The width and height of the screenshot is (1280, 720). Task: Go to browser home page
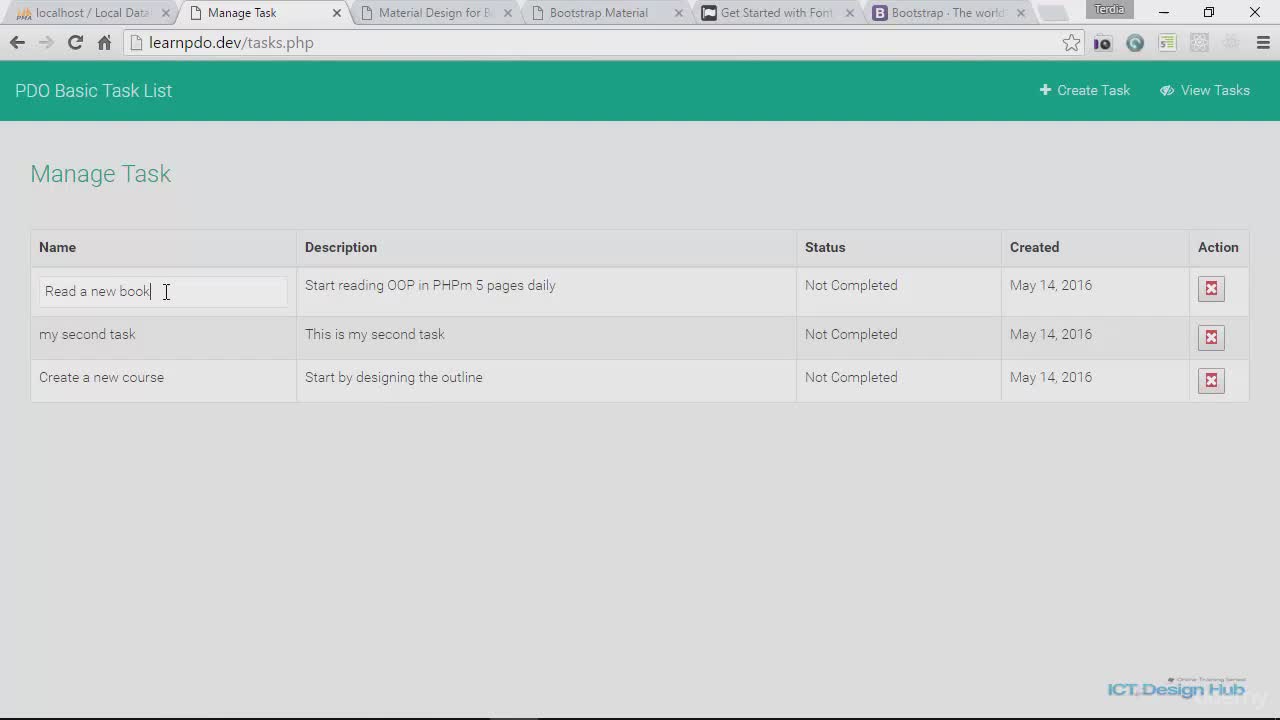coord(104,43)
